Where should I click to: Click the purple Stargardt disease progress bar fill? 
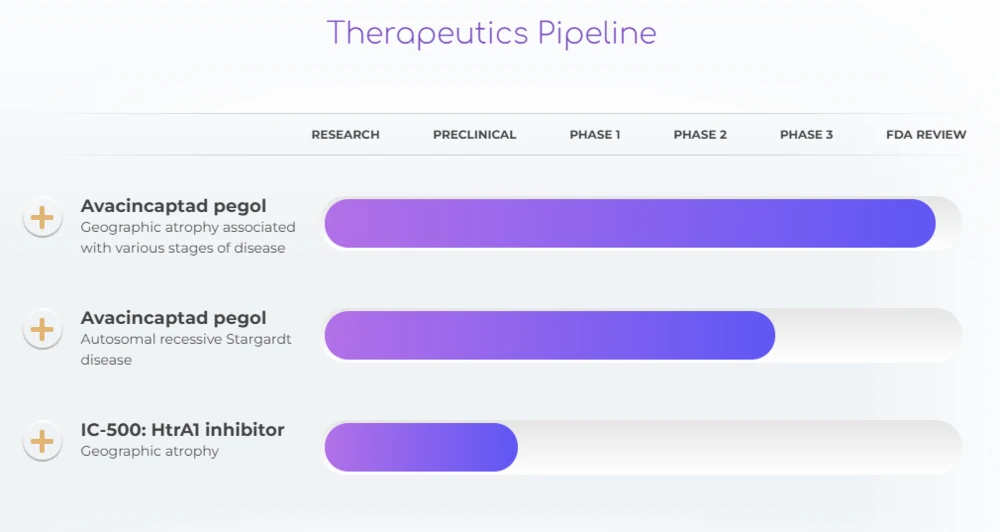point(549,335)
